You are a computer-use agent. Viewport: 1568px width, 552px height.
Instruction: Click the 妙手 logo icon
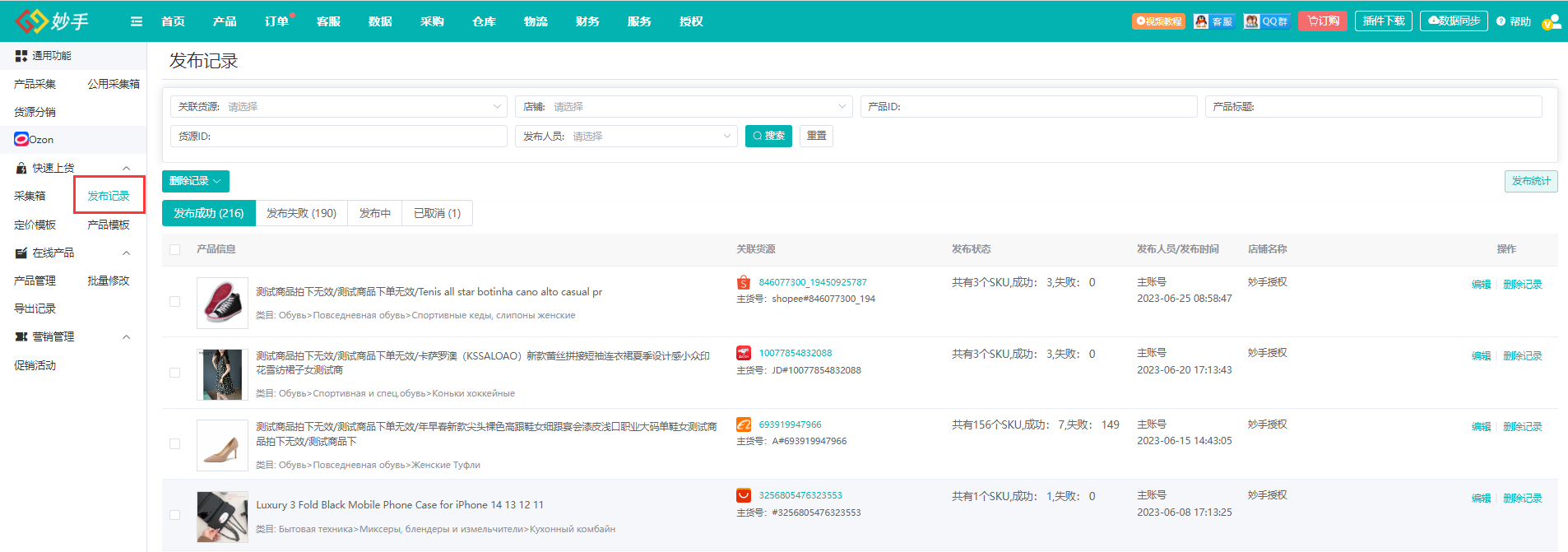coord(31,21)
